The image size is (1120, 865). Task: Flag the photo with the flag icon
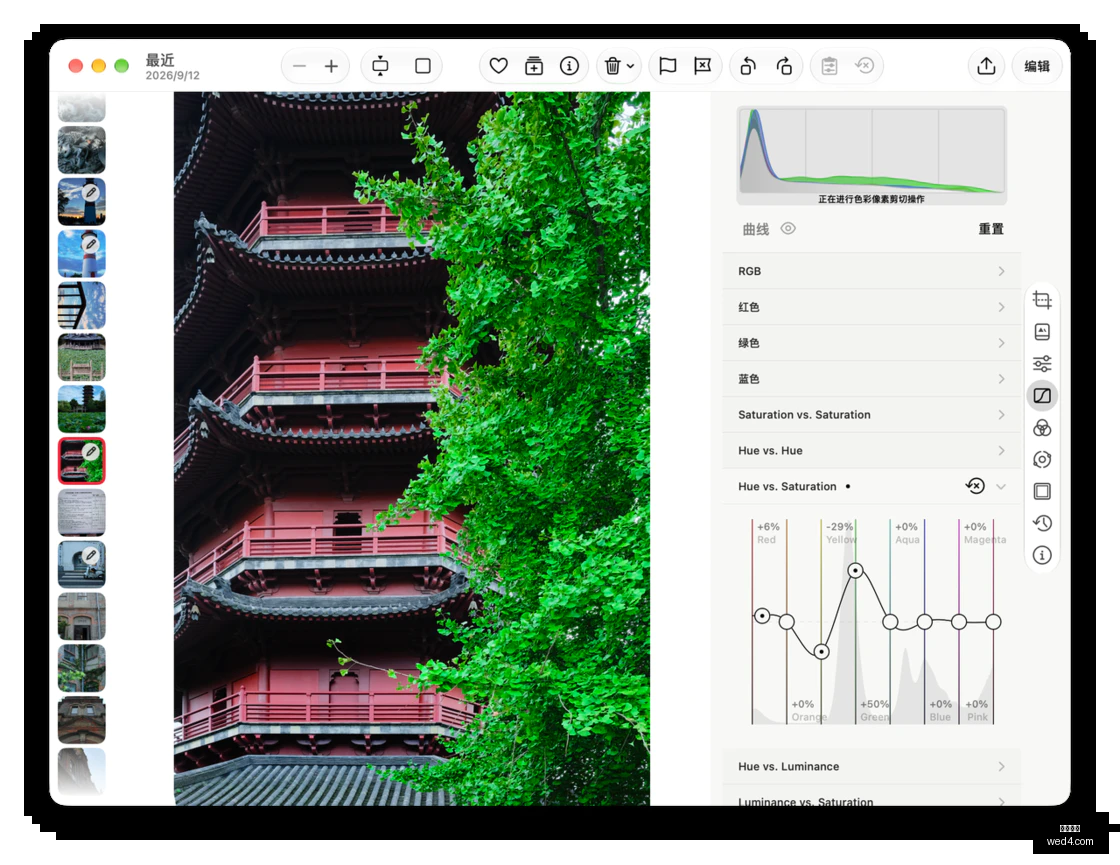click(667, 66)
